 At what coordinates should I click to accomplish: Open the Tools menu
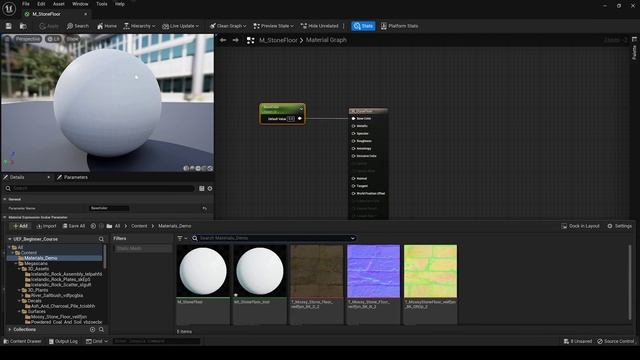pos(102,4)
